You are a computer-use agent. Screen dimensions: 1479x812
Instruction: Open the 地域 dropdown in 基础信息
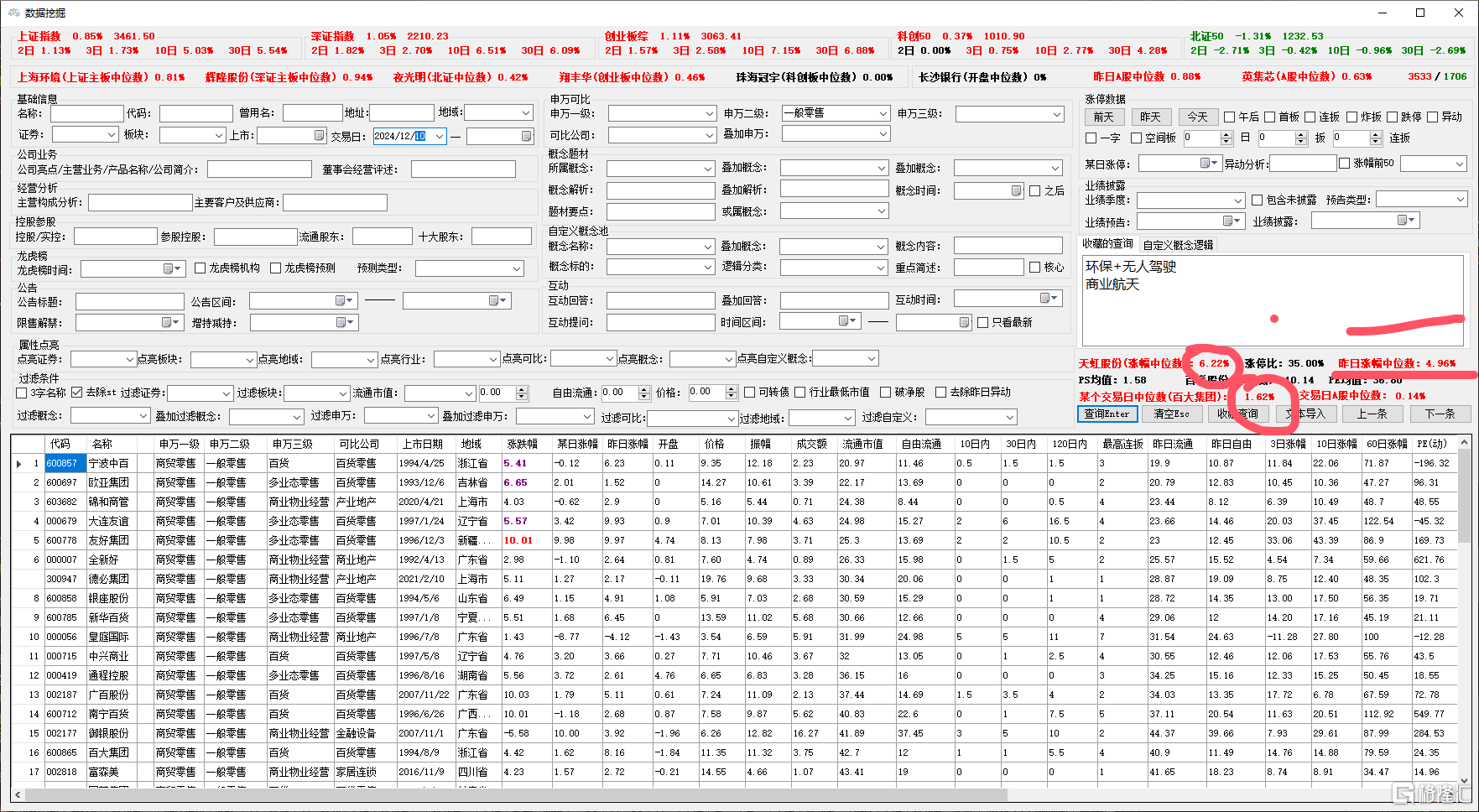[x=526, y=112]
